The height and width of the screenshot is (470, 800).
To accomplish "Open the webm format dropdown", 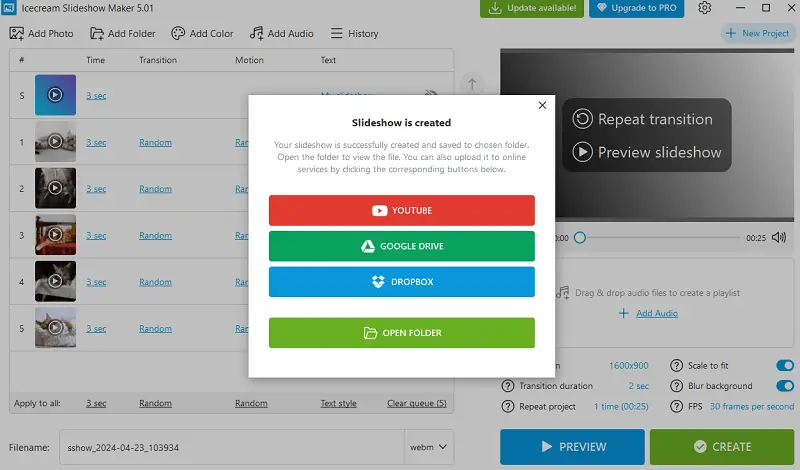I will (x=429, y=447).
